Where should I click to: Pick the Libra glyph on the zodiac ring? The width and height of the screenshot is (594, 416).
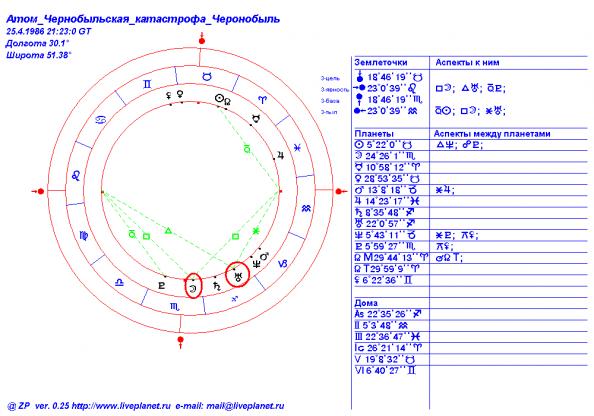[x=119, y=282]
